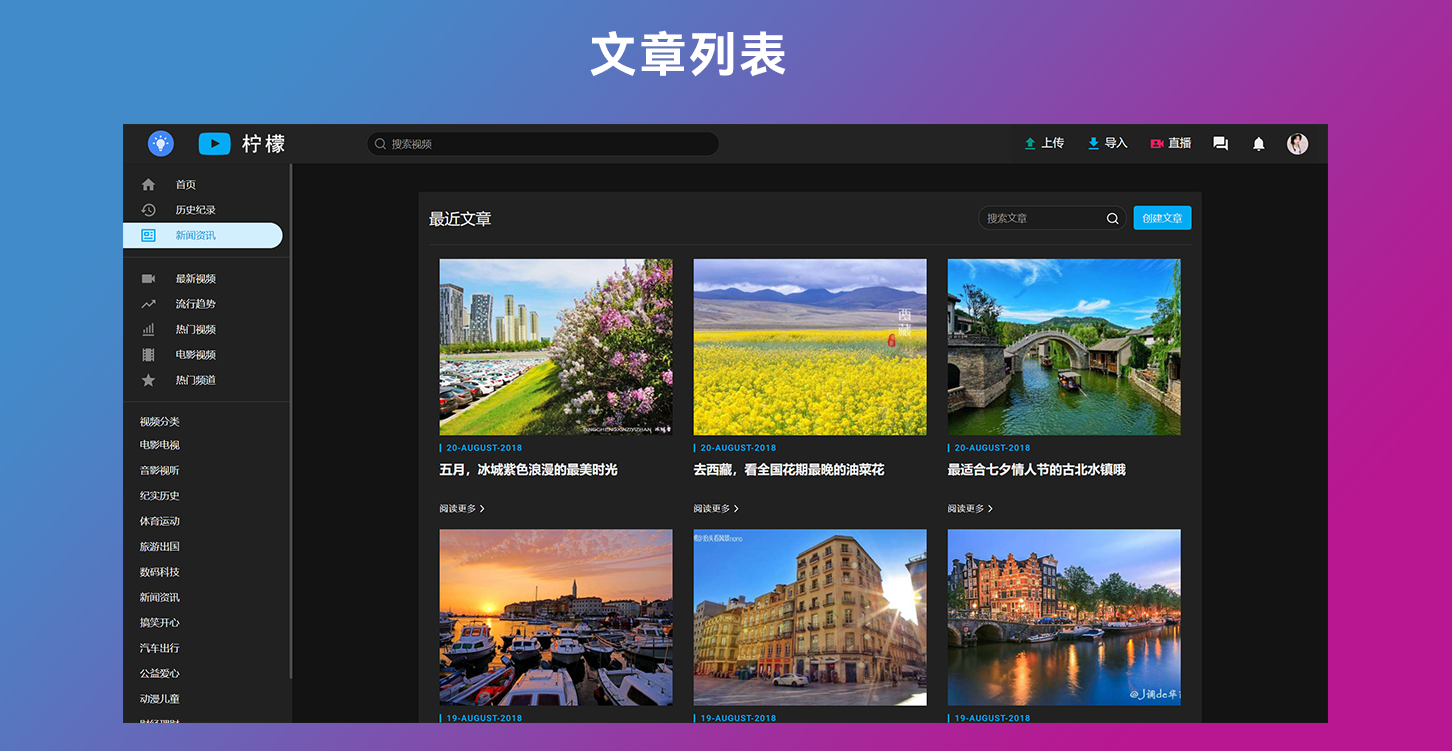Open the notification bell icon

(x=1258, y=144)
